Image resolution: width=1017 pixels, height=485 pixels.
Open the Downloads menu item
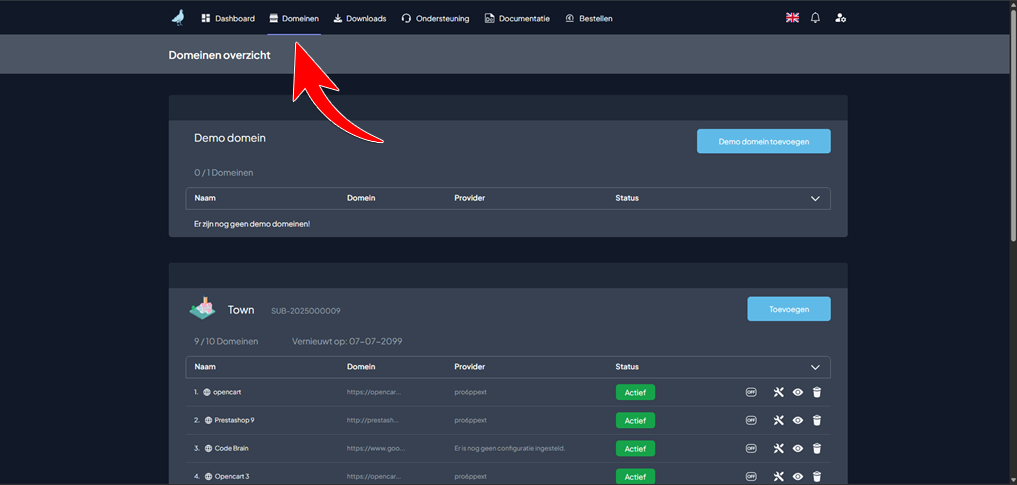pyautogui.click(x=360, y=18)
